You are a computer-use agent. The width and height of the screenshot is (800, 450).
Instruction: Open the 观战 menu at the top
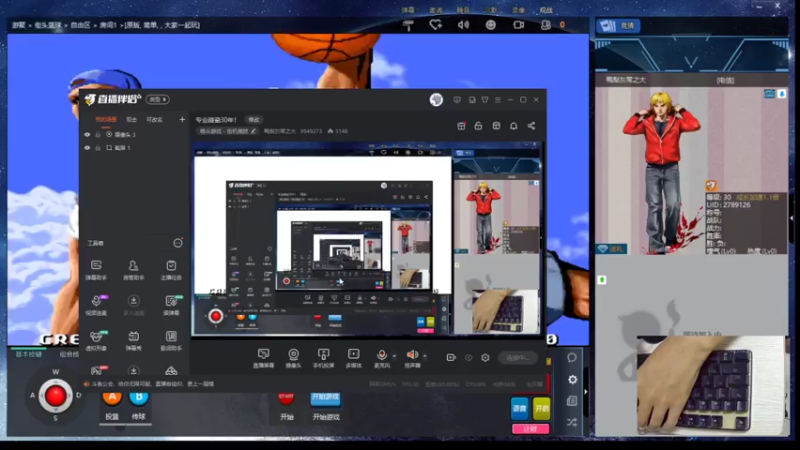(546, 10)
